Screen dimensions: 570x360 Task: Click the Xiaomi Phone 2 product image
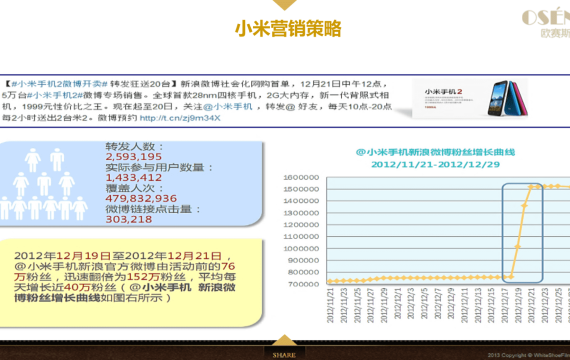(x=470, y=98)
